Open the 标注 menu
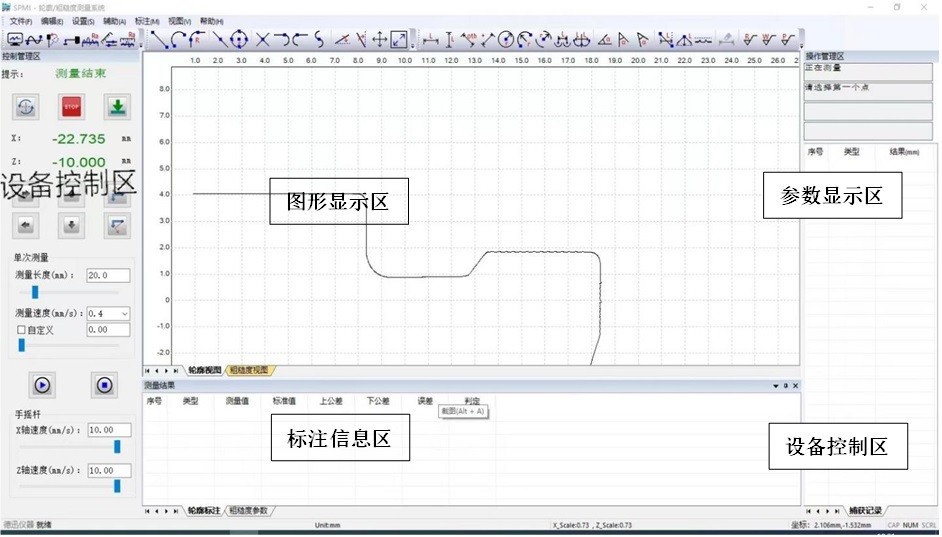The height and width of the screenshot is (537, 942). click(147, 20)
